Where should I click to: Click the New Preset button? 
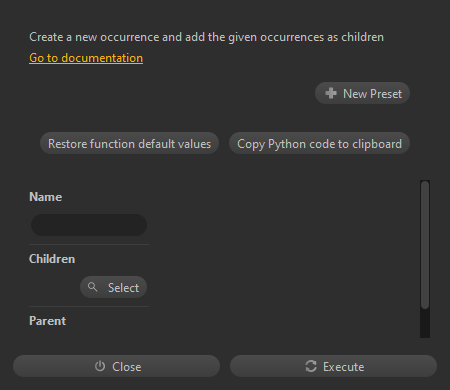click(362, 93)
